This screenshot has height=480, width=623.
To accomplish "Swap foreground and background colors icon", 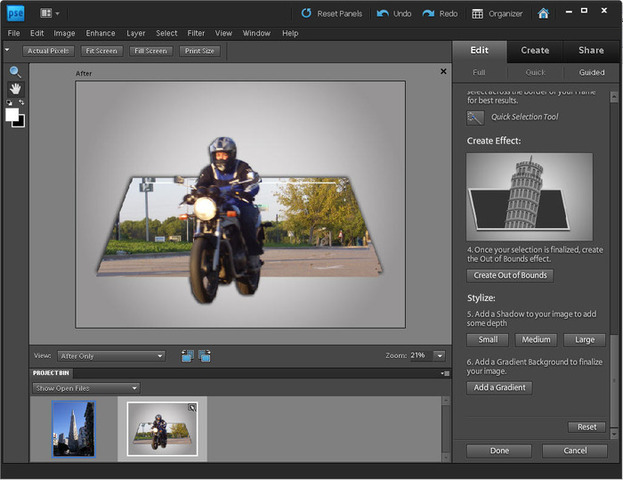I will tap(22, 102).
